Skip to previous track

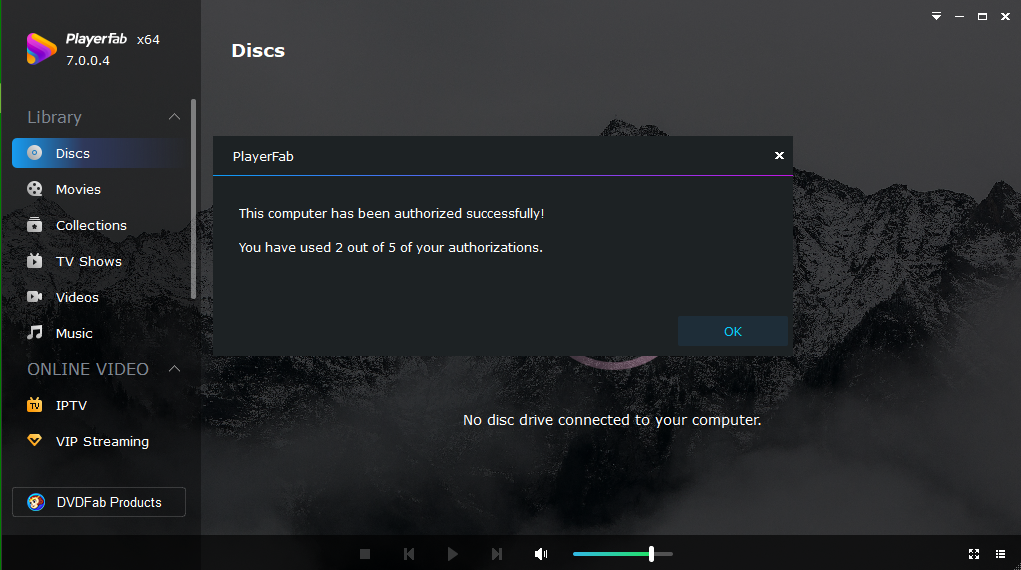pyautogui.click(x=409, y=554)
